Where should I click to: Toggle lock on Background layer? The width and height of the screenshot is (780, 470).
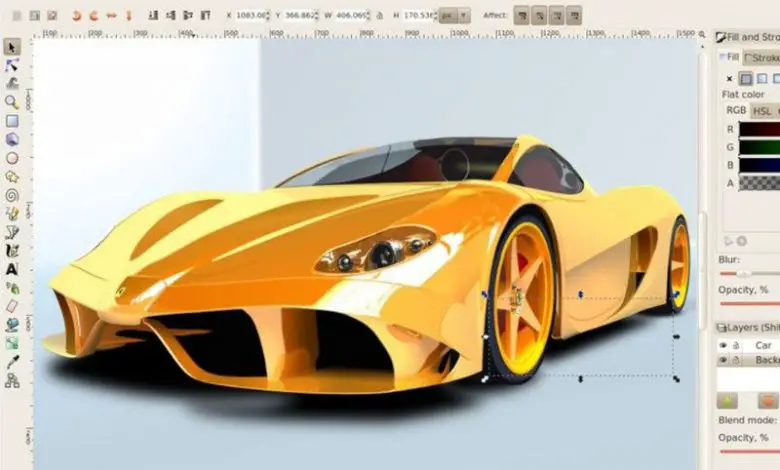(736, 360)
